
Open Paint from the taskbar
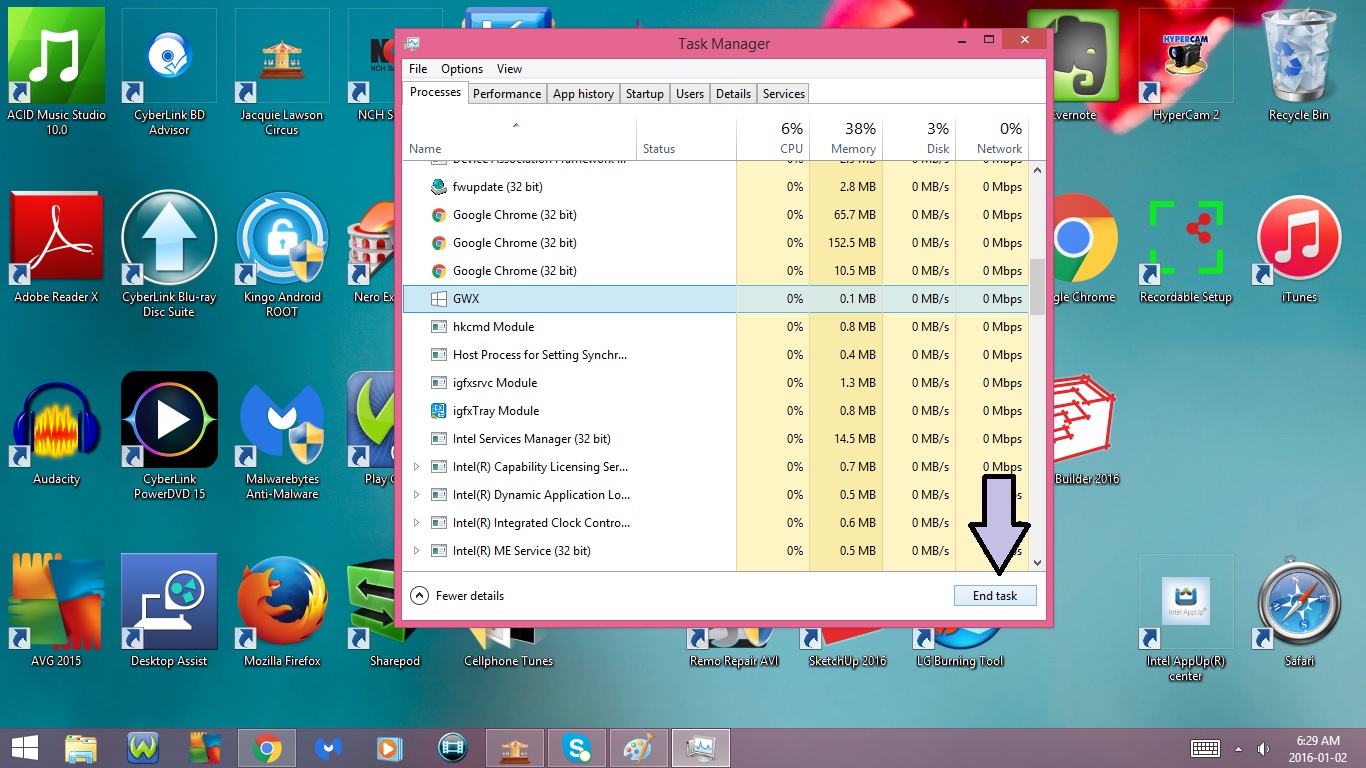coord(638,747)
